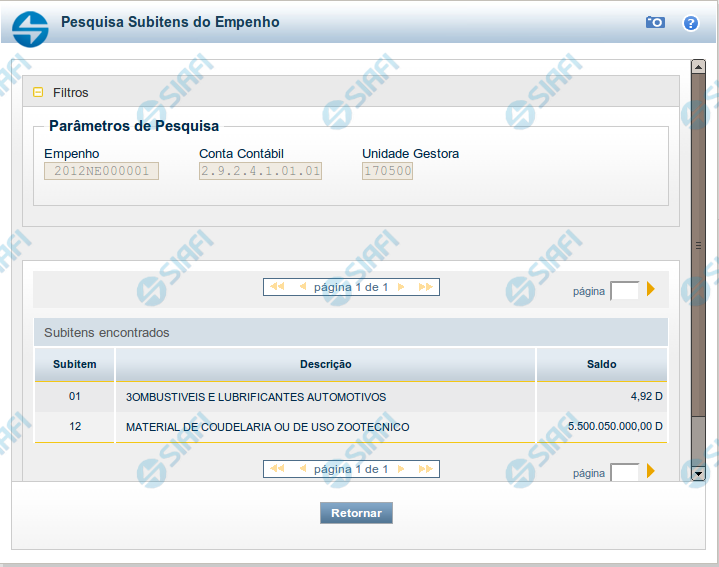Go to last page in top pagination
The width and height of the screenshot is (719, 567).
tap(426, 287)
